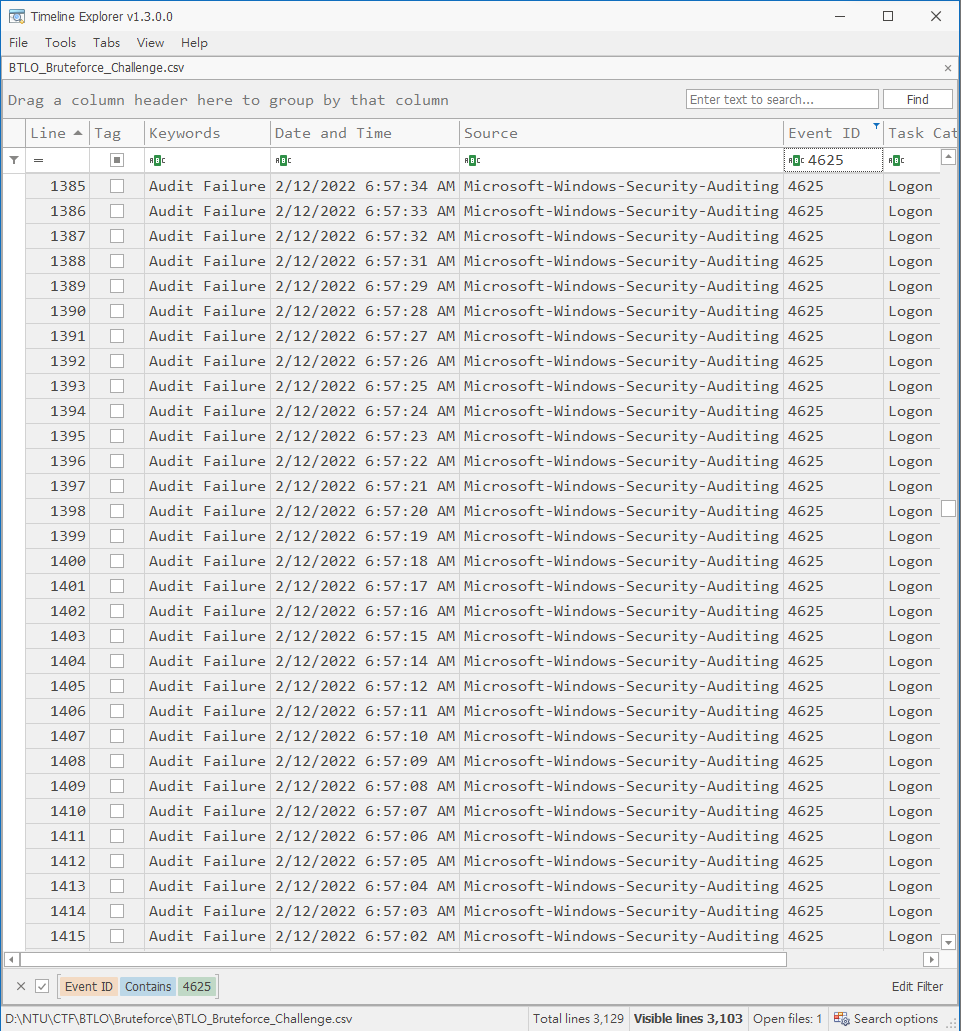Select the BTLO_Bruteforce_Challenge.csv tab

(97, 68)
